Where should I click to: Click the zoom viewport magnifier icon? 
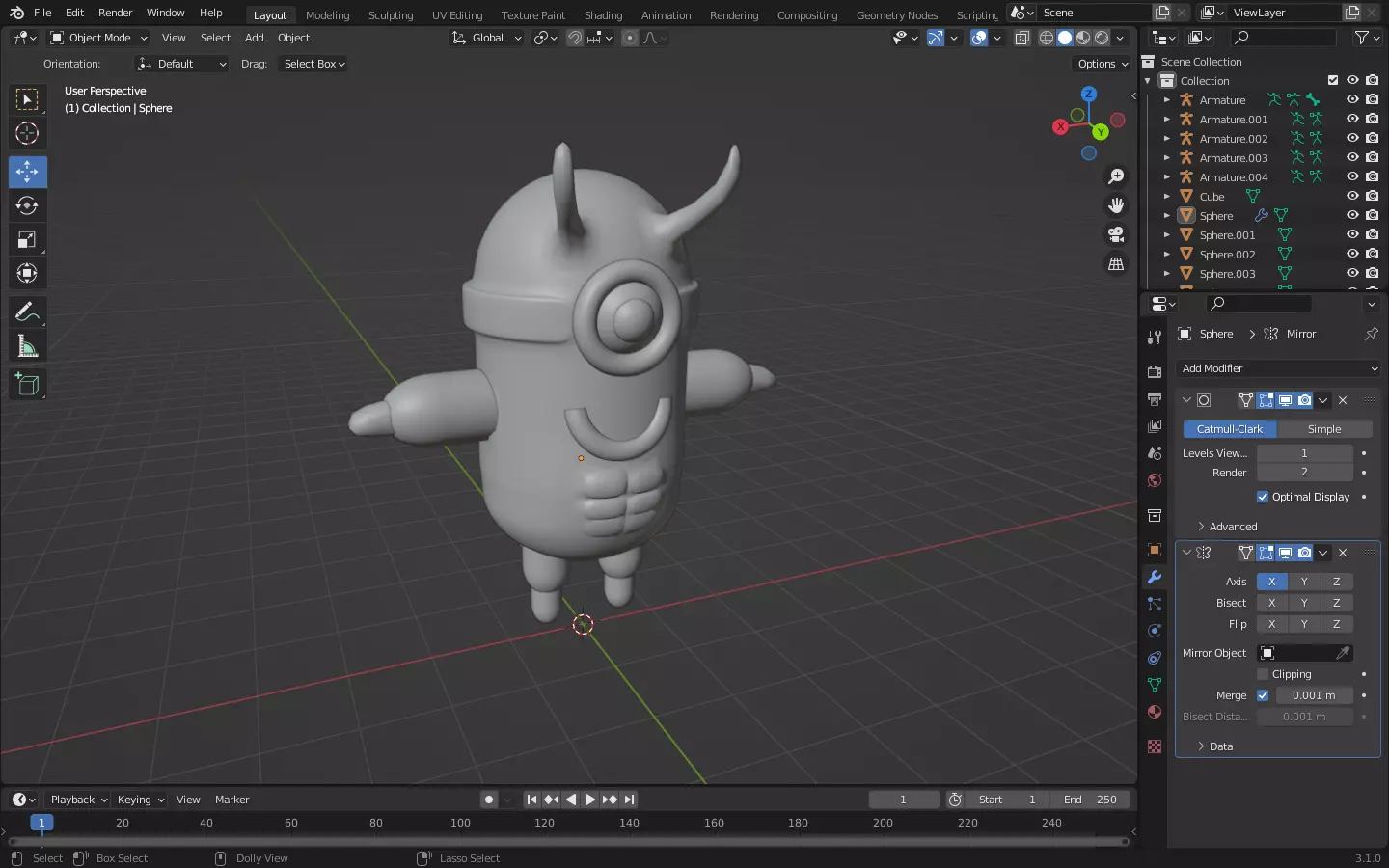click(1116, 176)
